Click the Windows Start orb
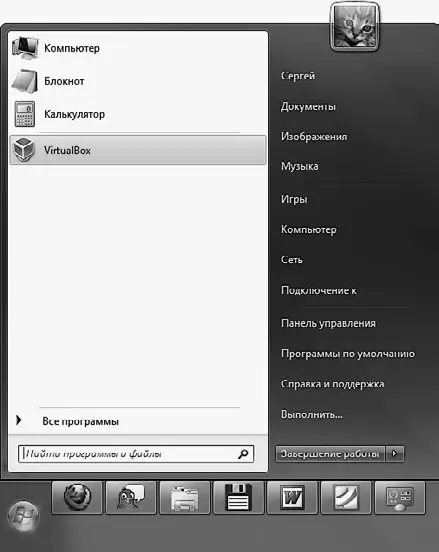 (x=23, y=516)
